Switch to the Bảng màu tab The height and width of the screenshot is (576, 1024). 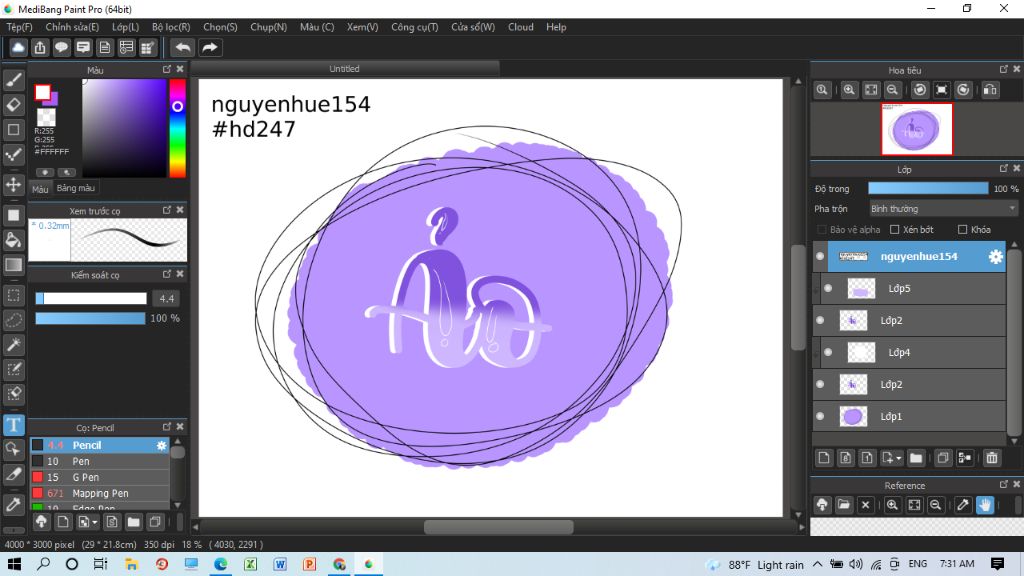pos(76,188)
